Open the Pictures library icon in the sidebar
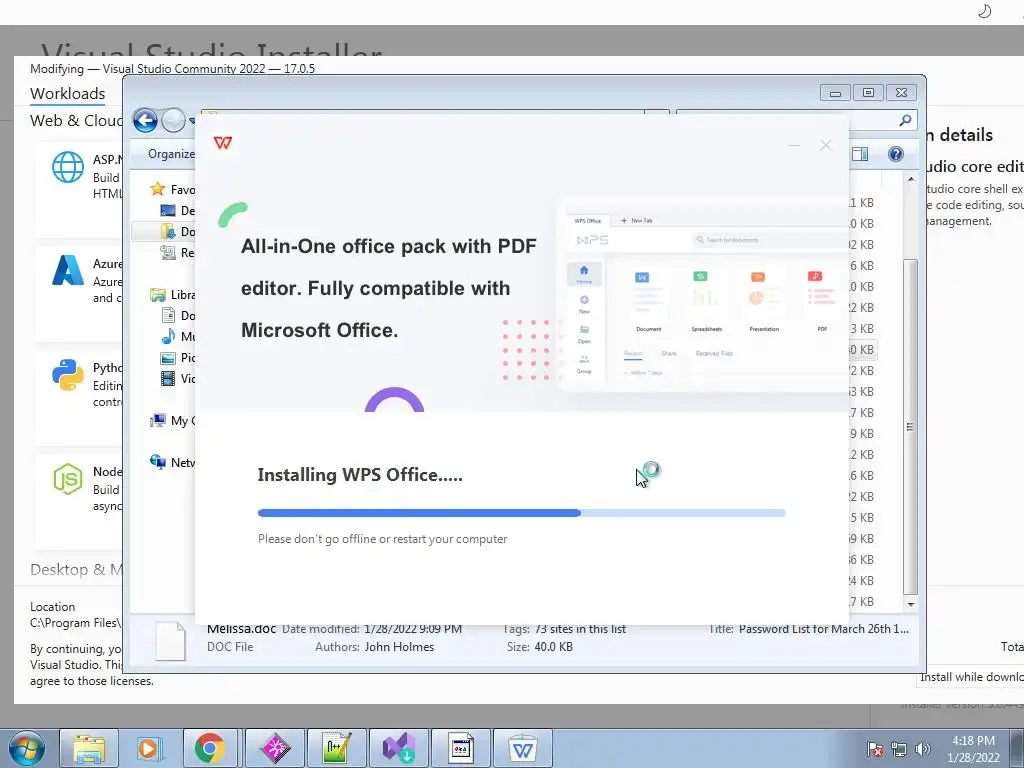The image size is (1024, 768). coord(168,358)
